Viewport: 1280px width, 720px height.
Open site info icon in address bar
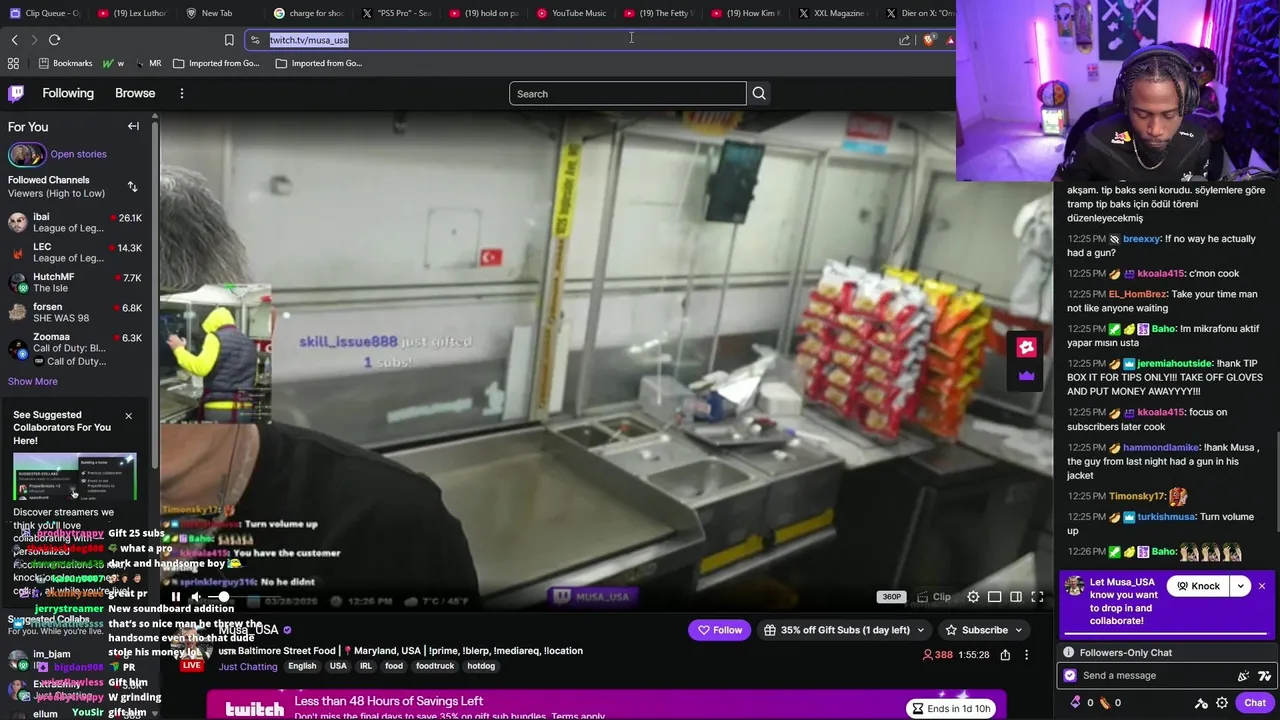click(x=255, y=40)
